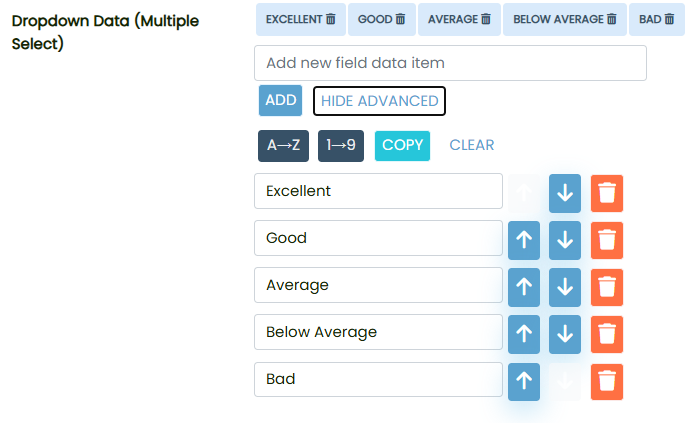Viewport: 690px width, 423px height.
Task: Delete the Average row with trash icon
Action: point(607,287)
